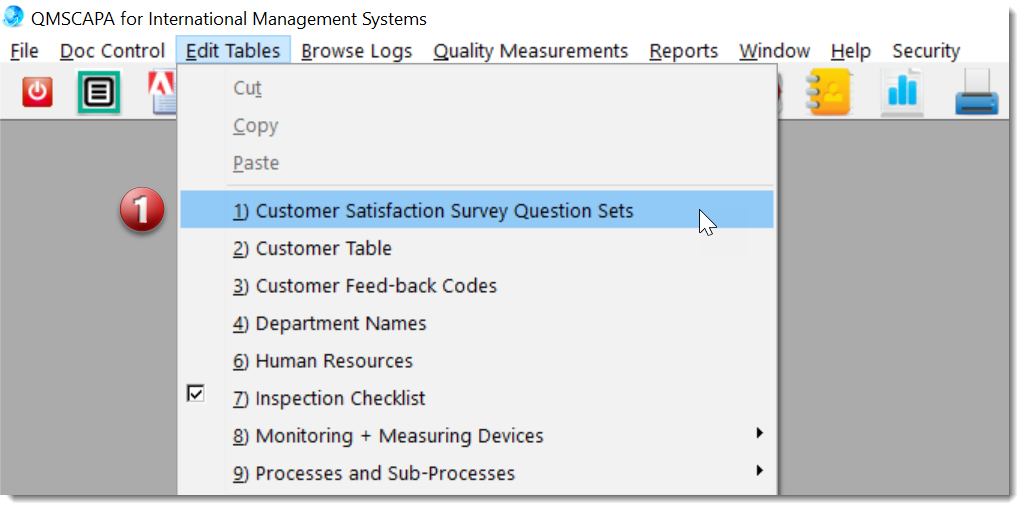Image resolution: width=1024 pixels, height=510 pixels.
Task: Open the green-bordered document list icon
Action: tap(99, 92)
